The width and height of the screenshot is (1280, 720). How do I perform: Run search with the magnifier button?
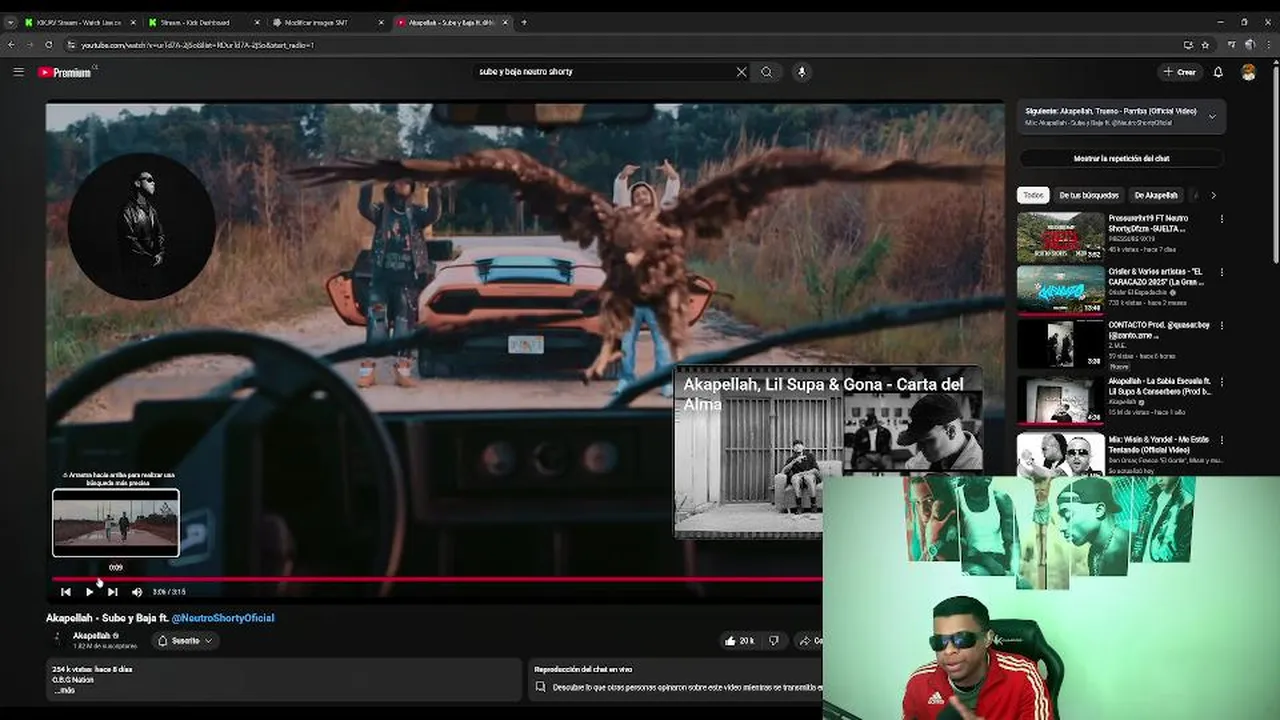click(767, 72)
